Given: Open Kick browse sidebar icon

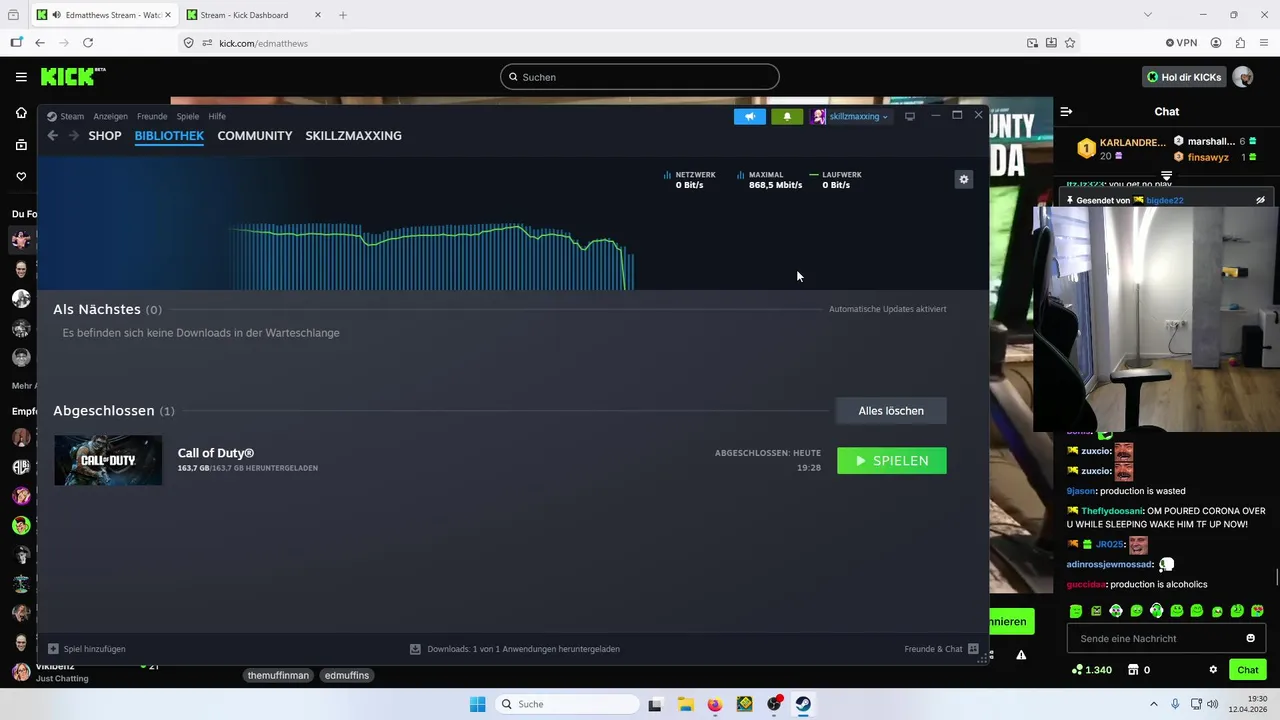Looking at the screenshot, I should [x=21, y=145].
